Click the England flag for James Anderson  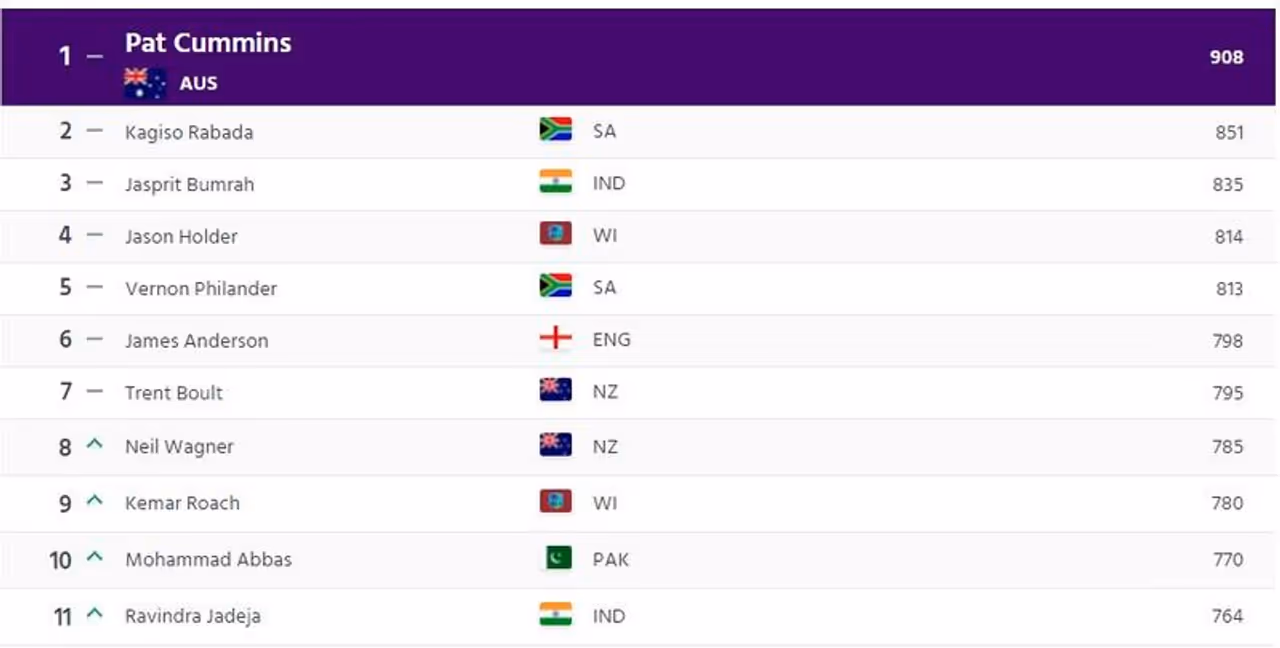(555, 339)
